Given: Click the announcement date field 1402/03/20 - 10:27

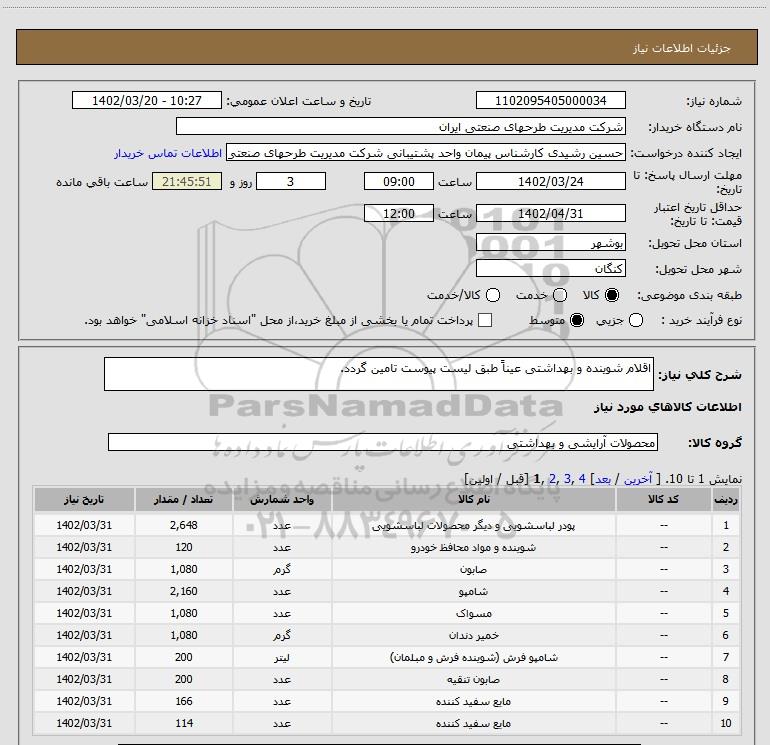Looking at the screenshot, I should 147,100.
